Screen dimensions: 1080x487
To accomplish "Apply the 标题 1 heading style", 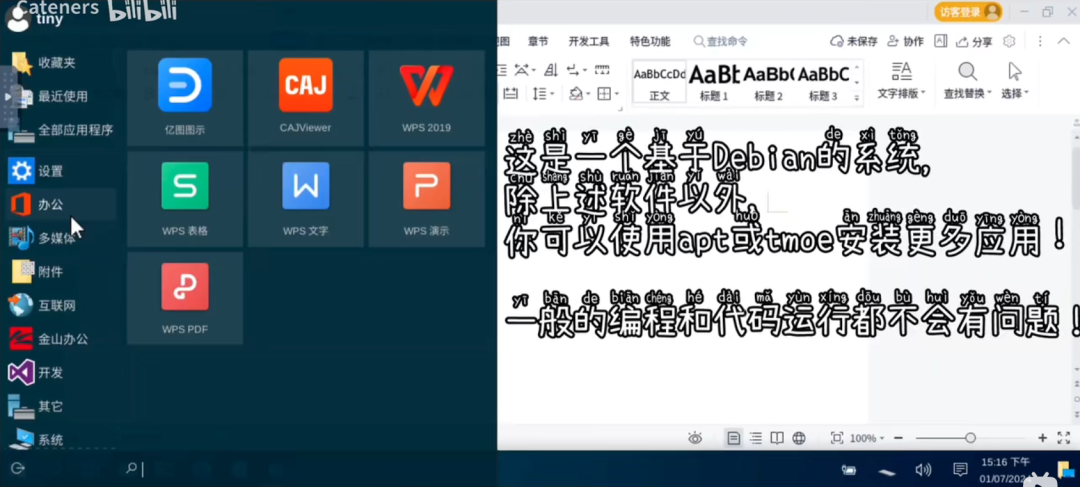I will [714, 82].
